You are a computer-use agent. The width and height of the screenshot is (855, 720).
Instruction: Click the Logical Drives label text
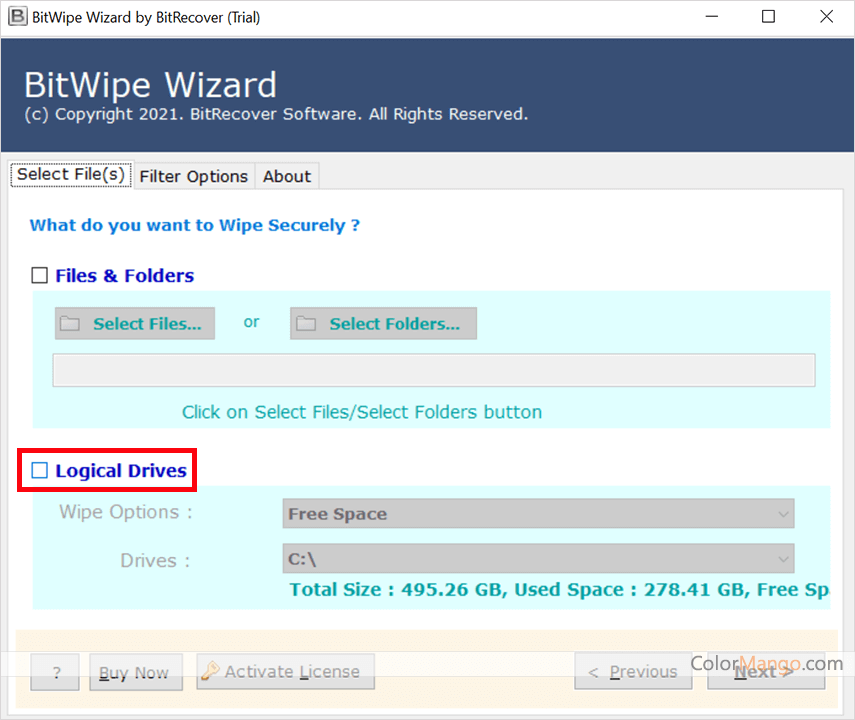[121, 471]
